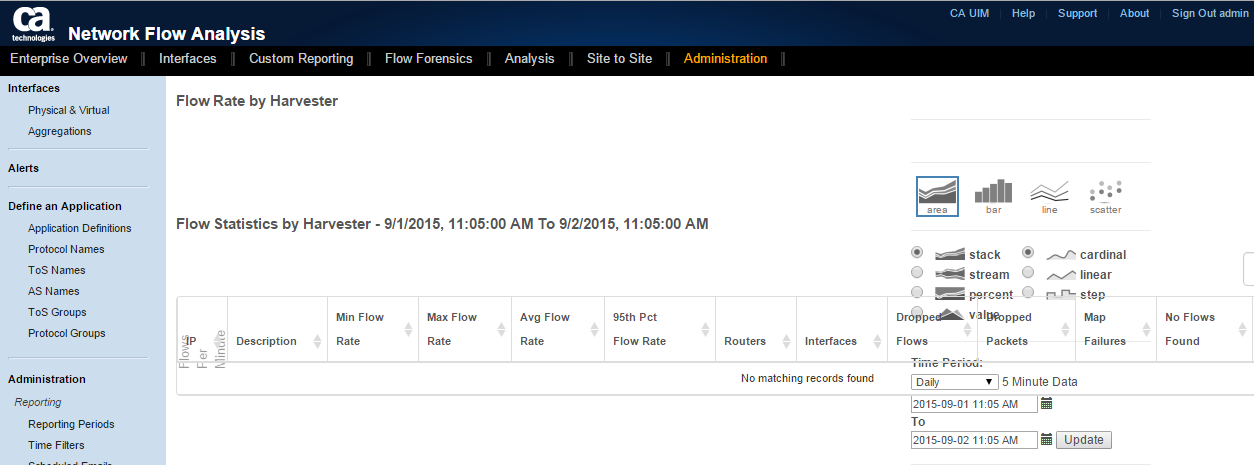Pick the scatter chart icon
The height and width of the screenshot is (465, 1254).
point(1105,195)
